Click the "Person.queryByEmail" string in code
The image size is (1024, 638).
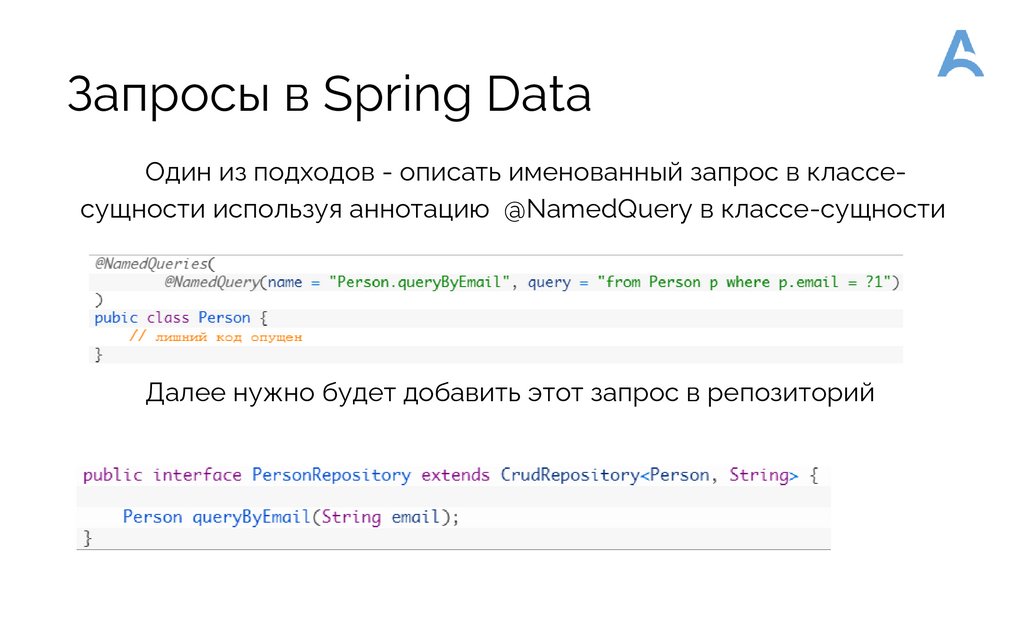pyautogui.click(x=418, y=282)
